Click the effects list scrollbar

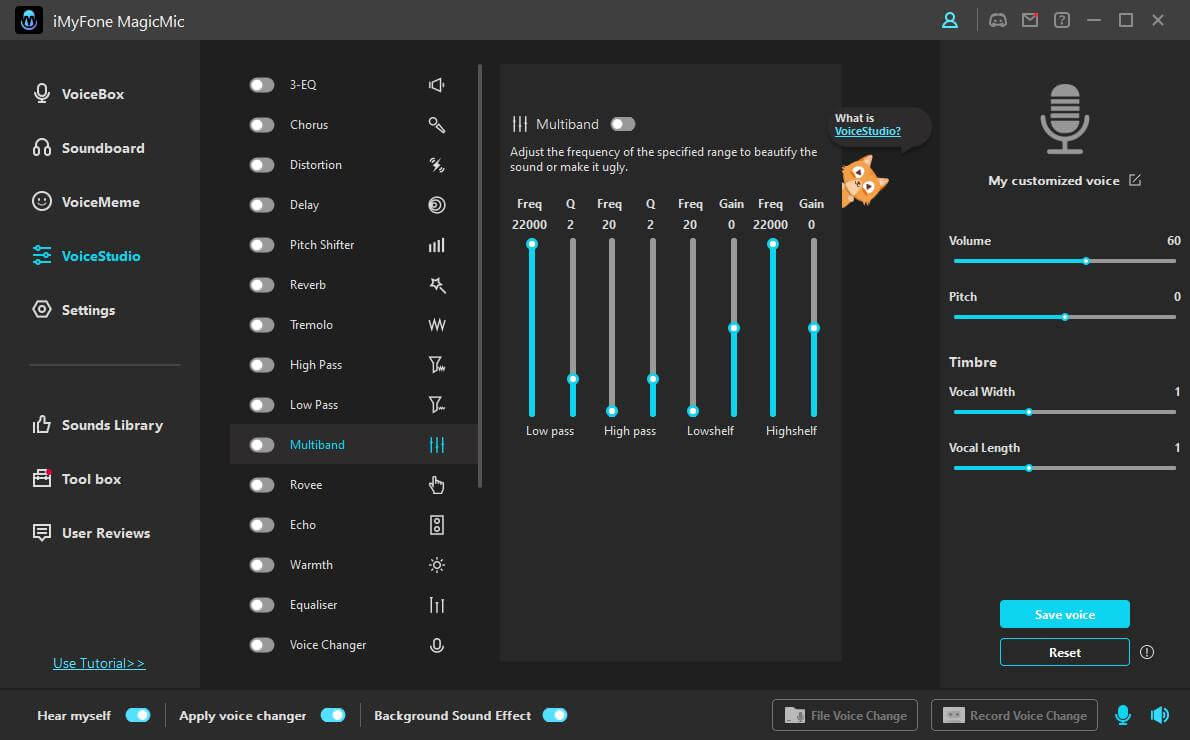coord(480,276)
